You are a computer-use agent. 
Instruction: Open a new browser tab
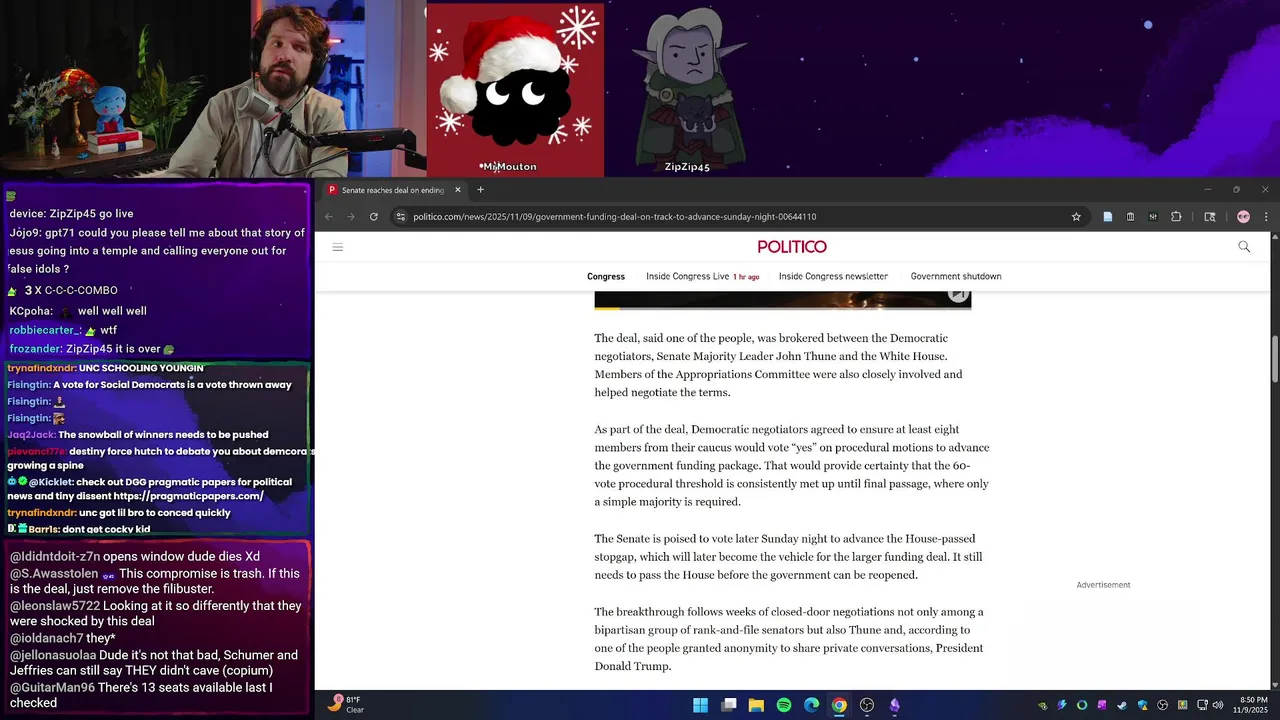coord(480,190)
